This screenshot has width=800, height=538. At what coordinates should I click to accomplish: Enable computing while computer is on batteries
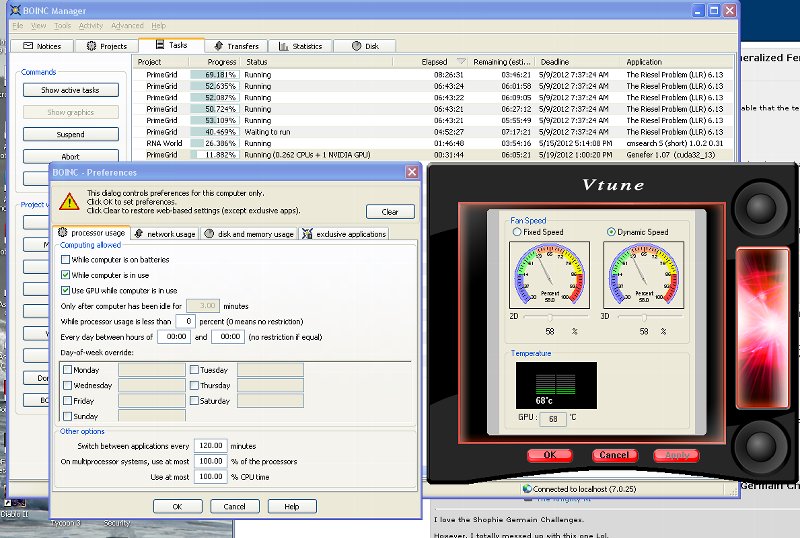tap(66, 259)
